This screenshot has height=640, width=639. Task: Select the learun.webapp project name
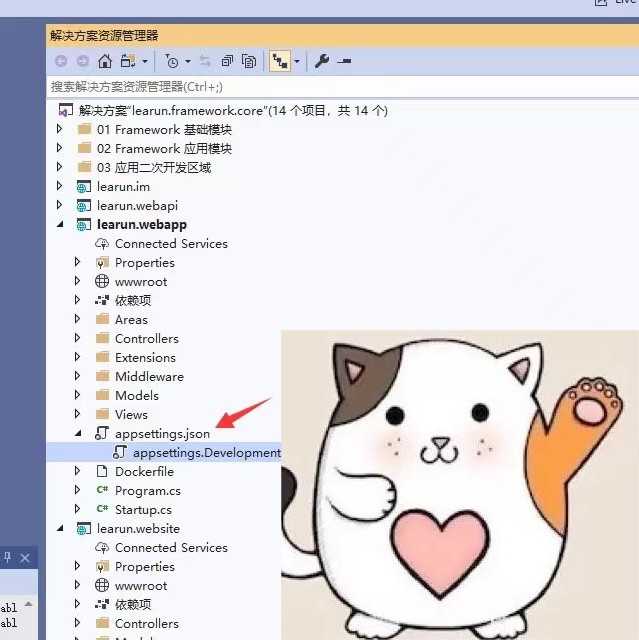tap(142, 224)
